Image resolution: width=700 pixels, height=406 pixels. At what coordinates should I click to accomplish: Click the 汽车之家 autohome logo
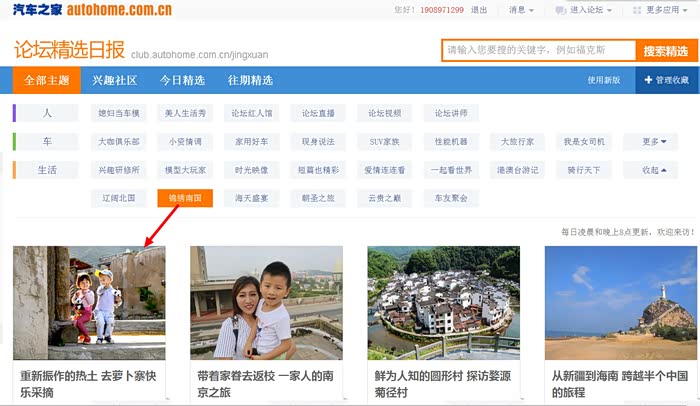92,9
